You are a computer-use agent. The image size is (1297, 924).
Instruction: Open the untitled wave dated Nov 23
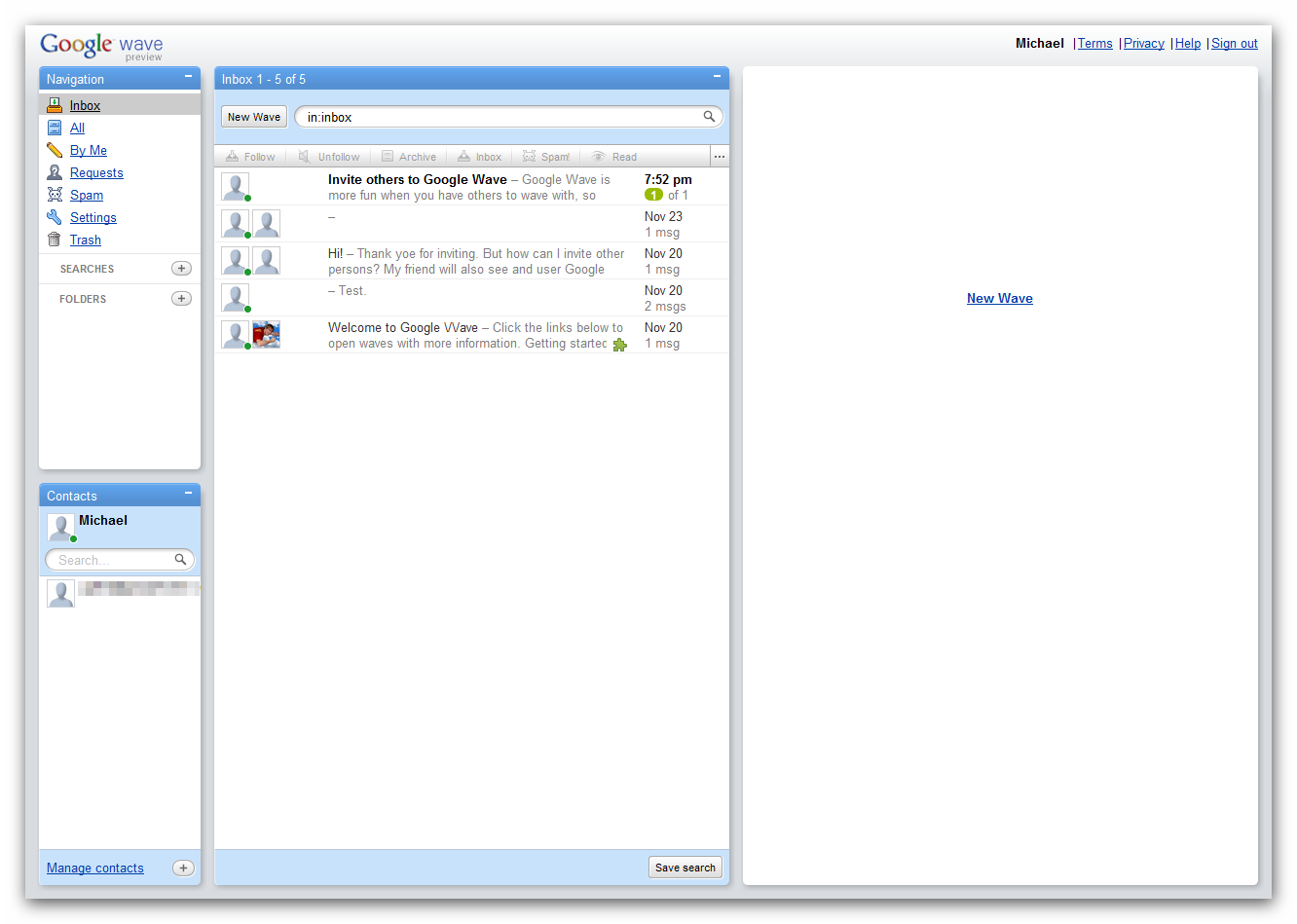point(471,224)
